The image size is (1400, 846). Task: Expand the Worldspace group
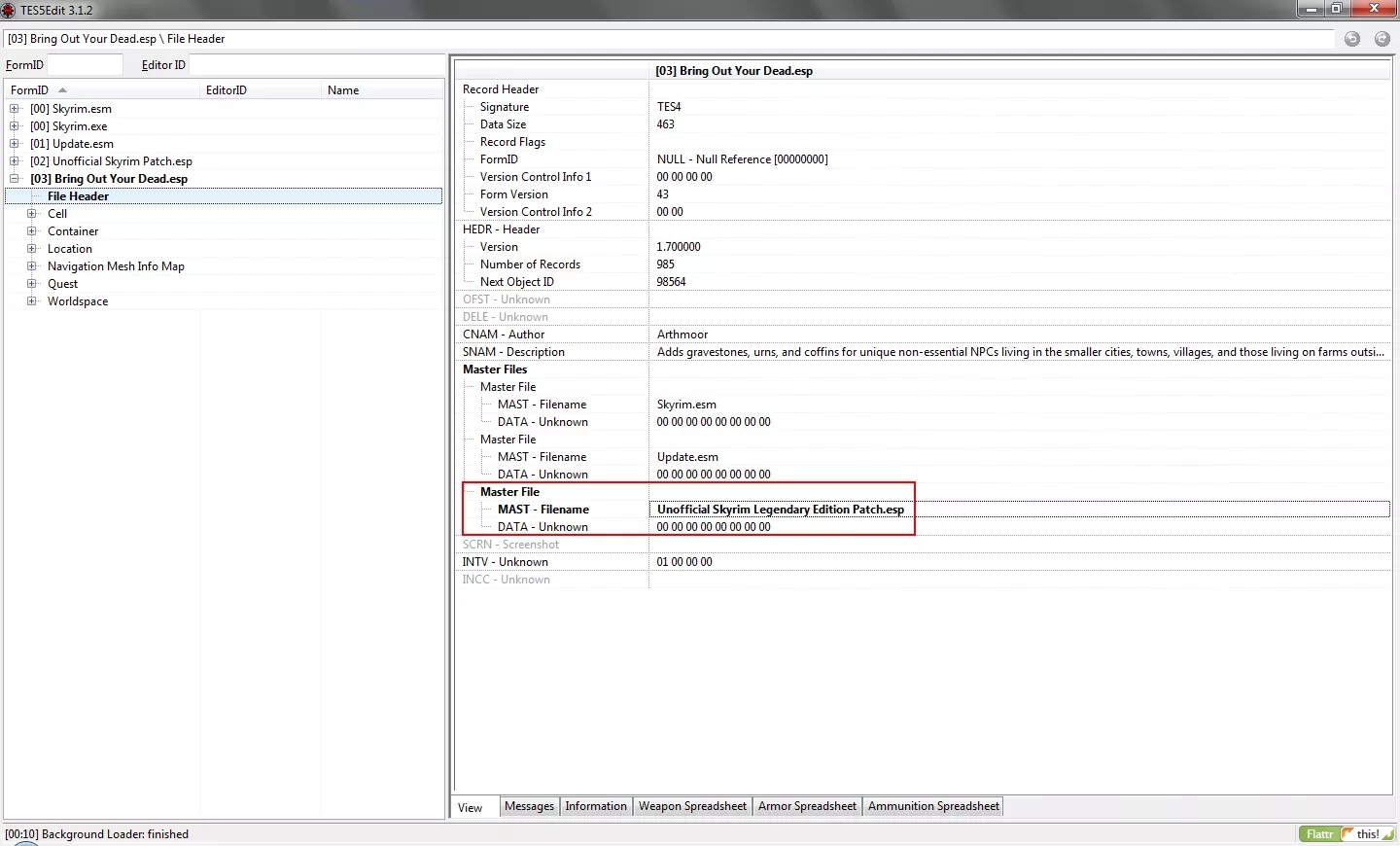click(32, 301)
